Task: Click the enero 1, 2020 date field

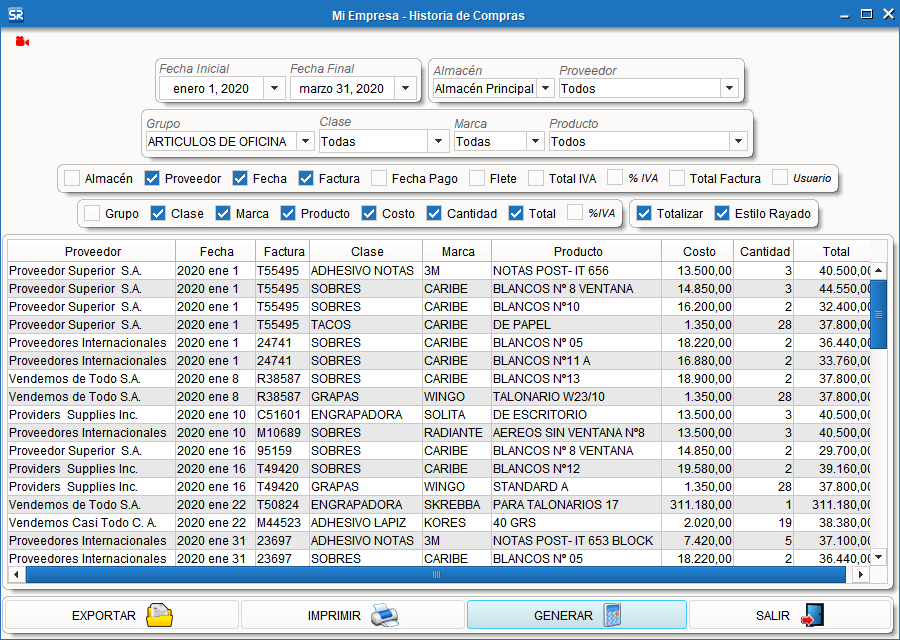Action: [x=211, y=88]
